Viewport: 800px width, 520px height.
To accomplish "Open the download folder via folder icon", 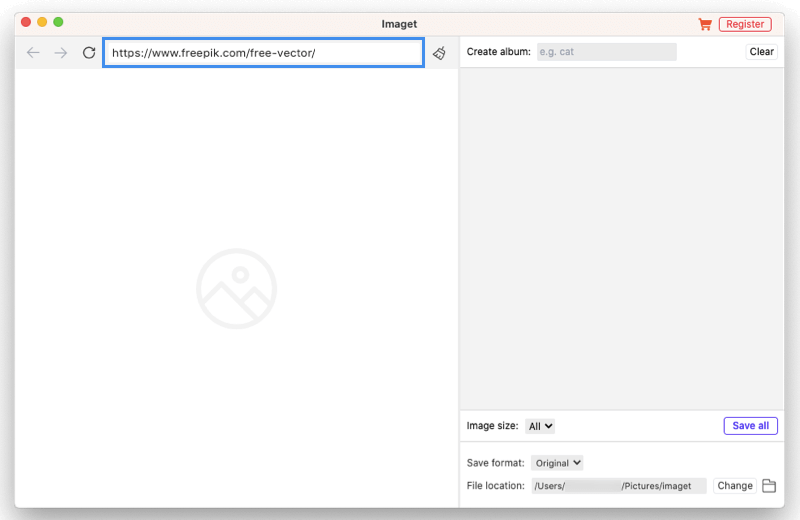I will click(x=769, y=486).
